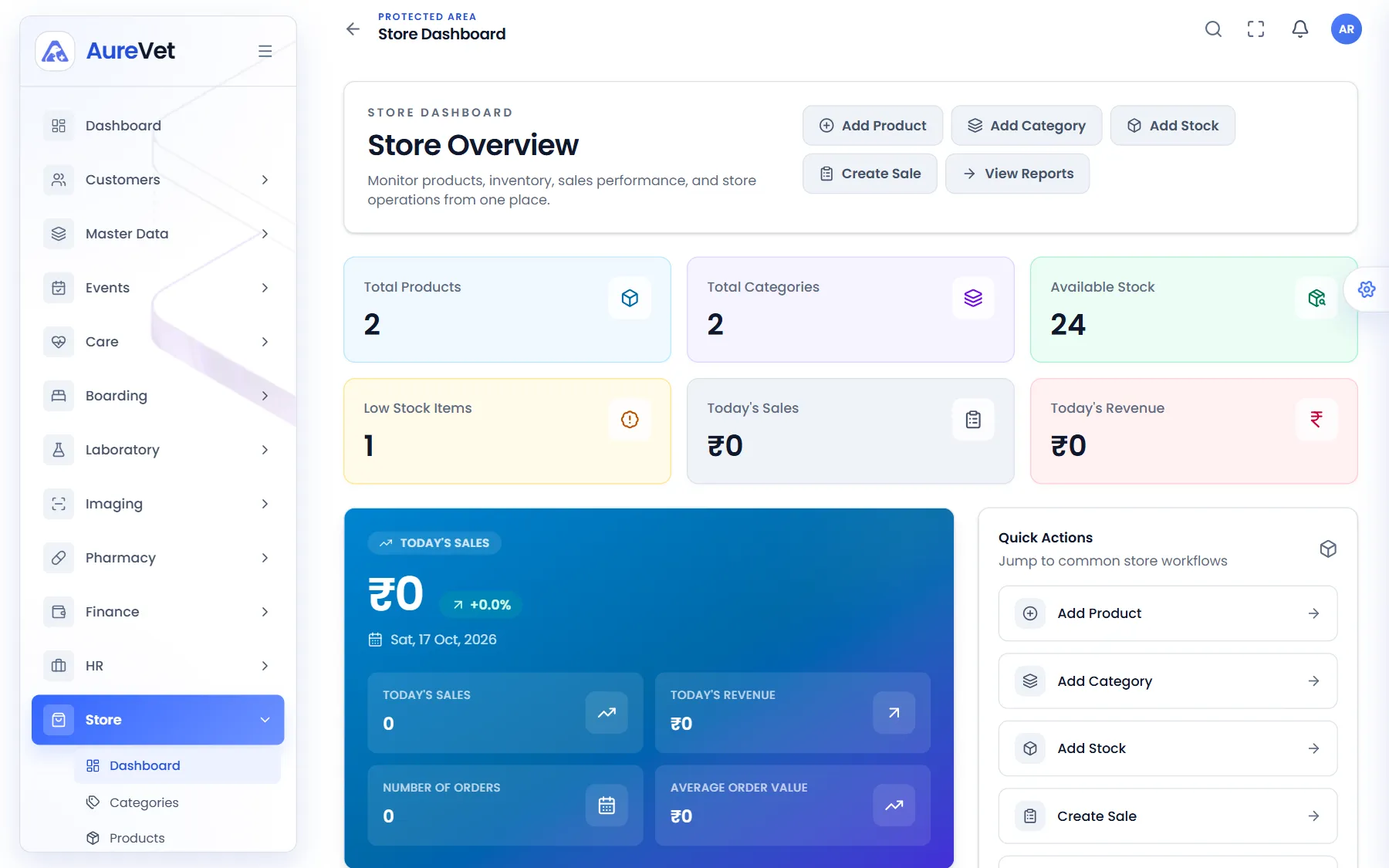
Task: Open Categories under Store
Action: tap(177, 802)
